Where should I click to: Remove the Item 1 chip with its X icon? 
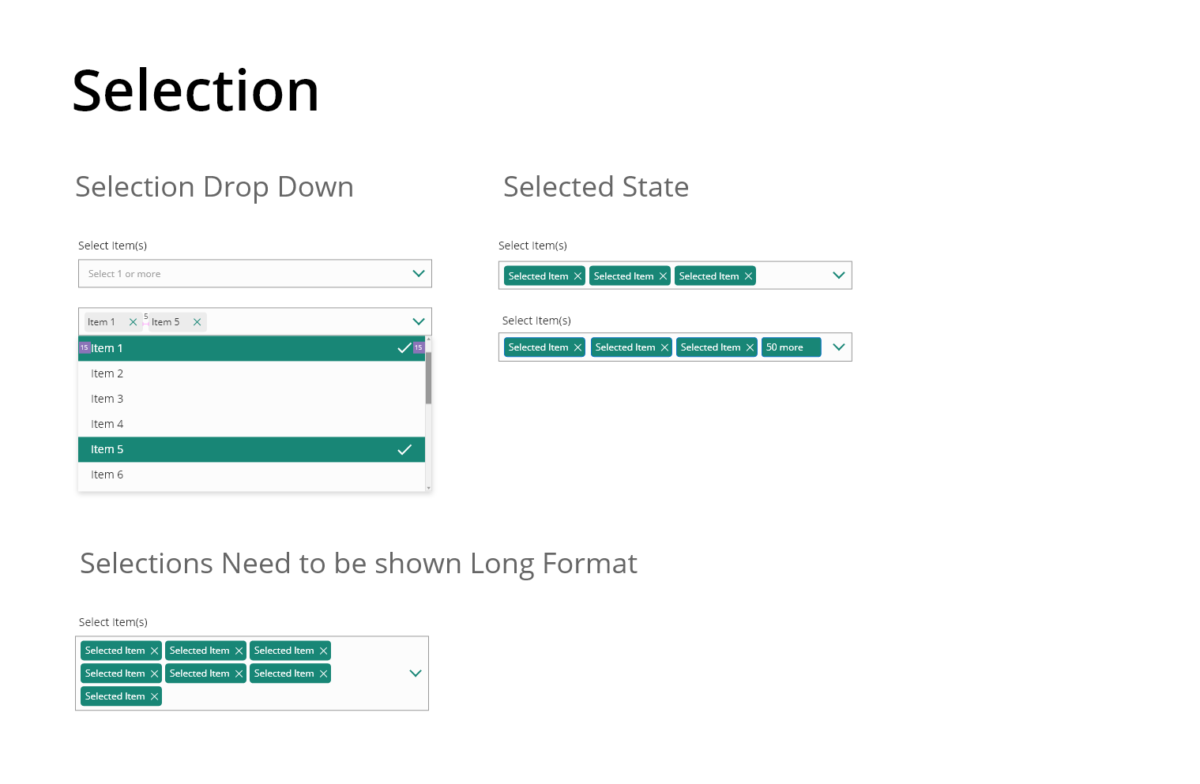pos(132,321)
